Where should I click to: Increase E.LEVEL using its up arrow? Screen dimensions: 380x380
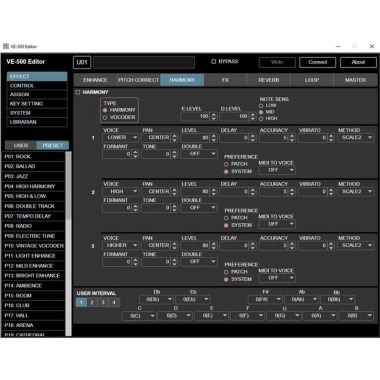click(214, 114)
